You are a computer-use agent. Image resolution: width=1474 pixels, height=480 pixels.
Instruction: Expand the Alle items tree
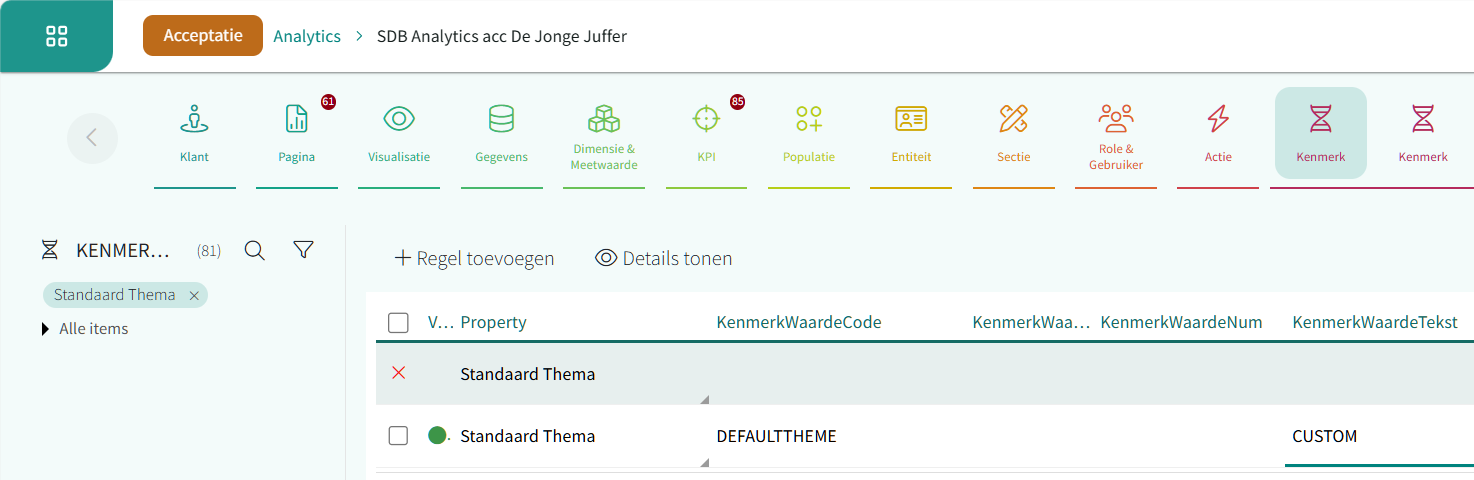point(46,329)
